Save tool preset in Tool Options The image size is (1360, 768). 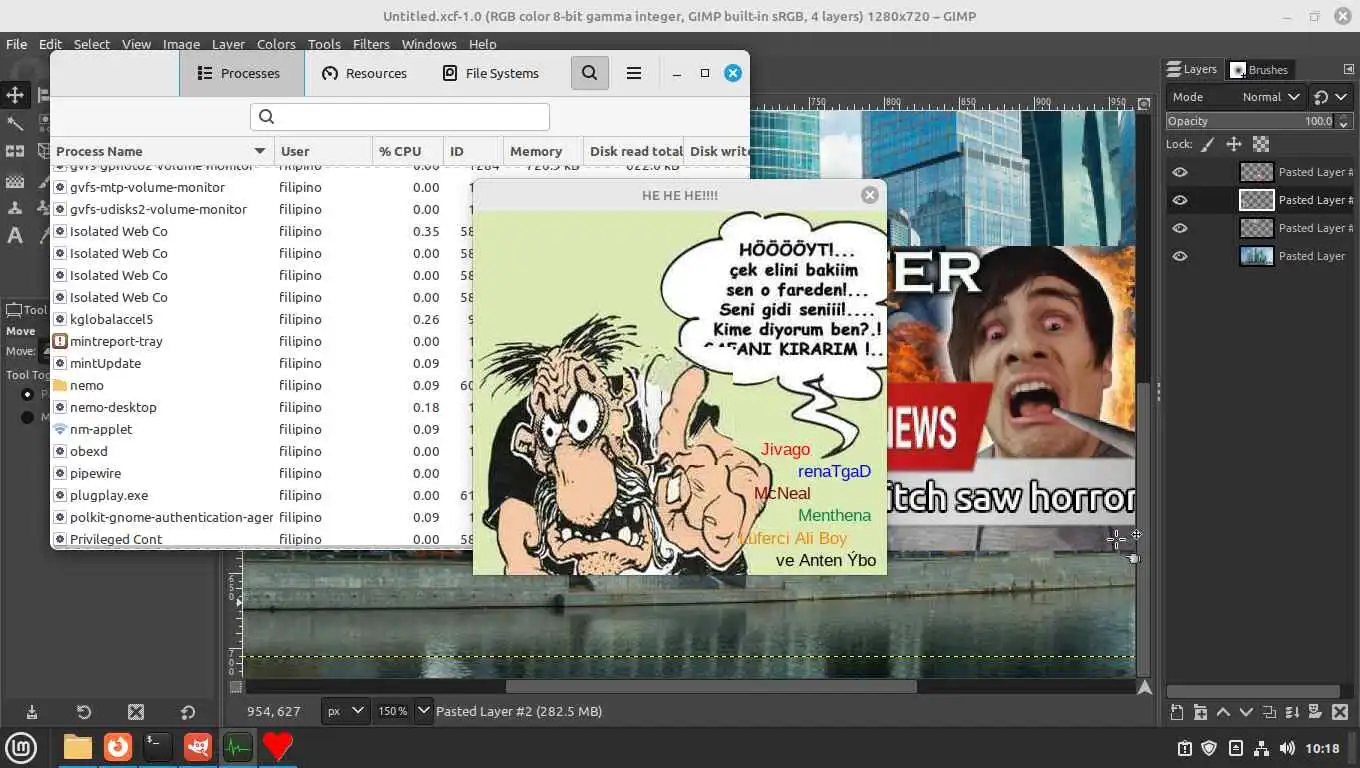[x=32, y=712]
